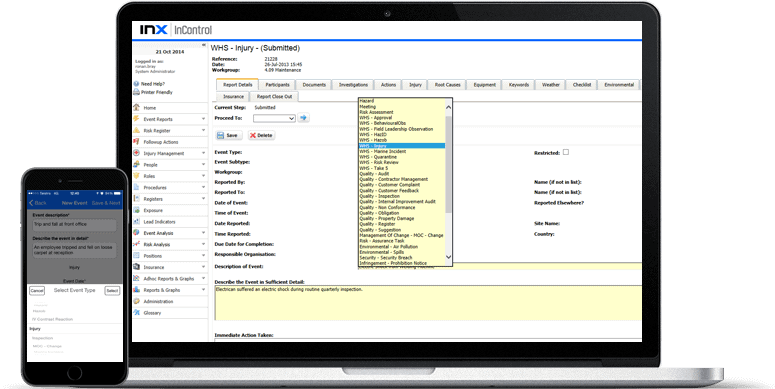Image resolution: width=775 pixels, height=389 pixels.
Task: Click the People icon in sidebar
Action: 137,164
